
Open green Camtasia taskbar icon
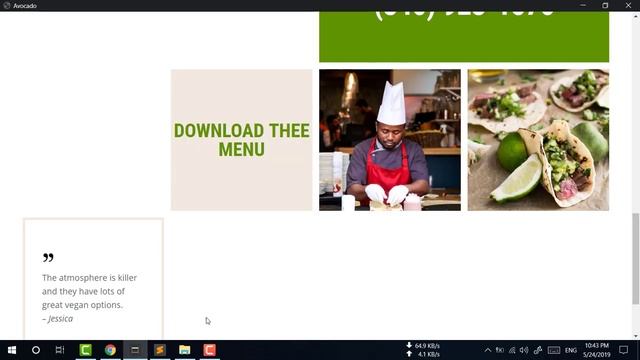coord(85,350)
